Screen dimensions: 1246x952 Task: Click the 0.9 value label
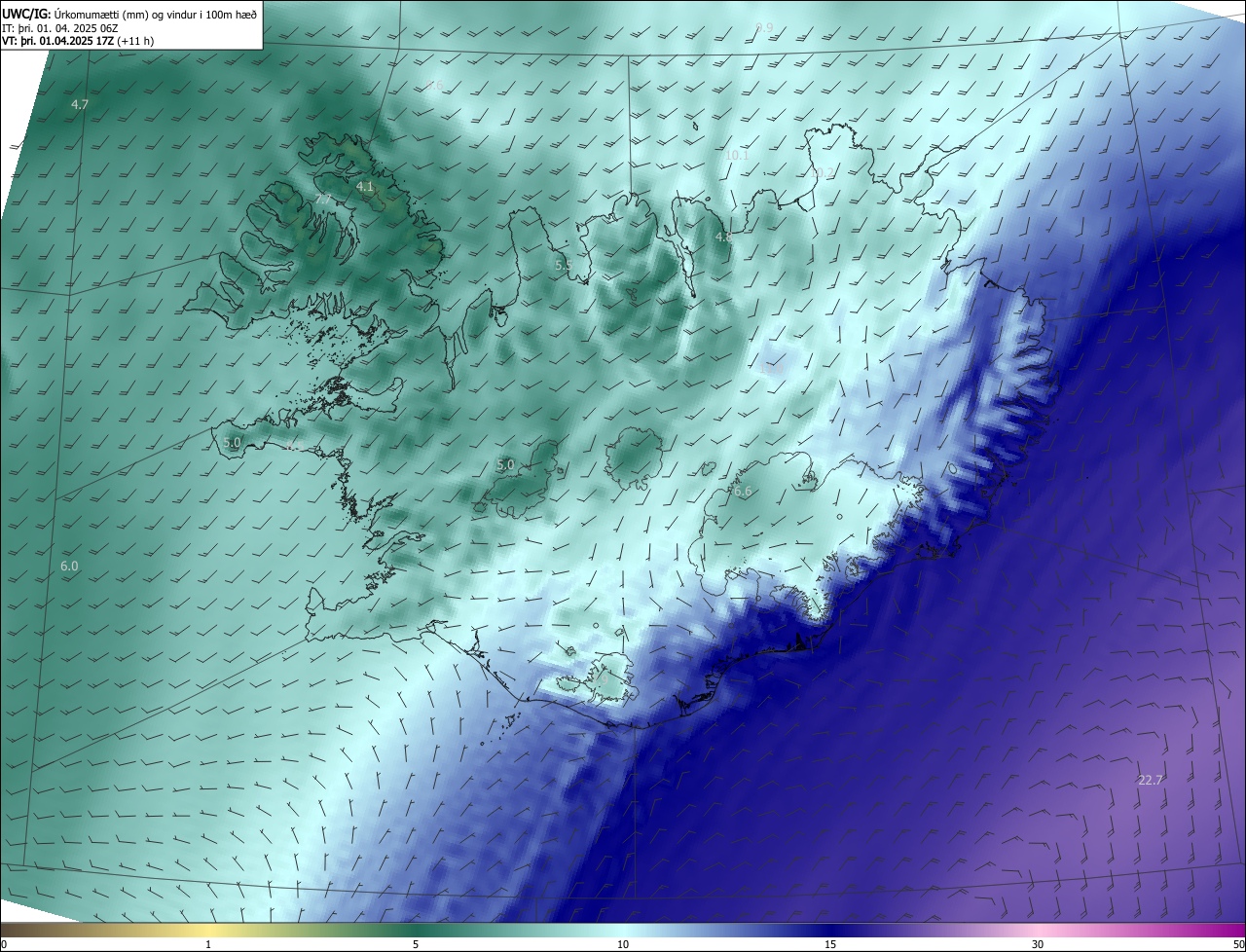(x=764, y=27)
